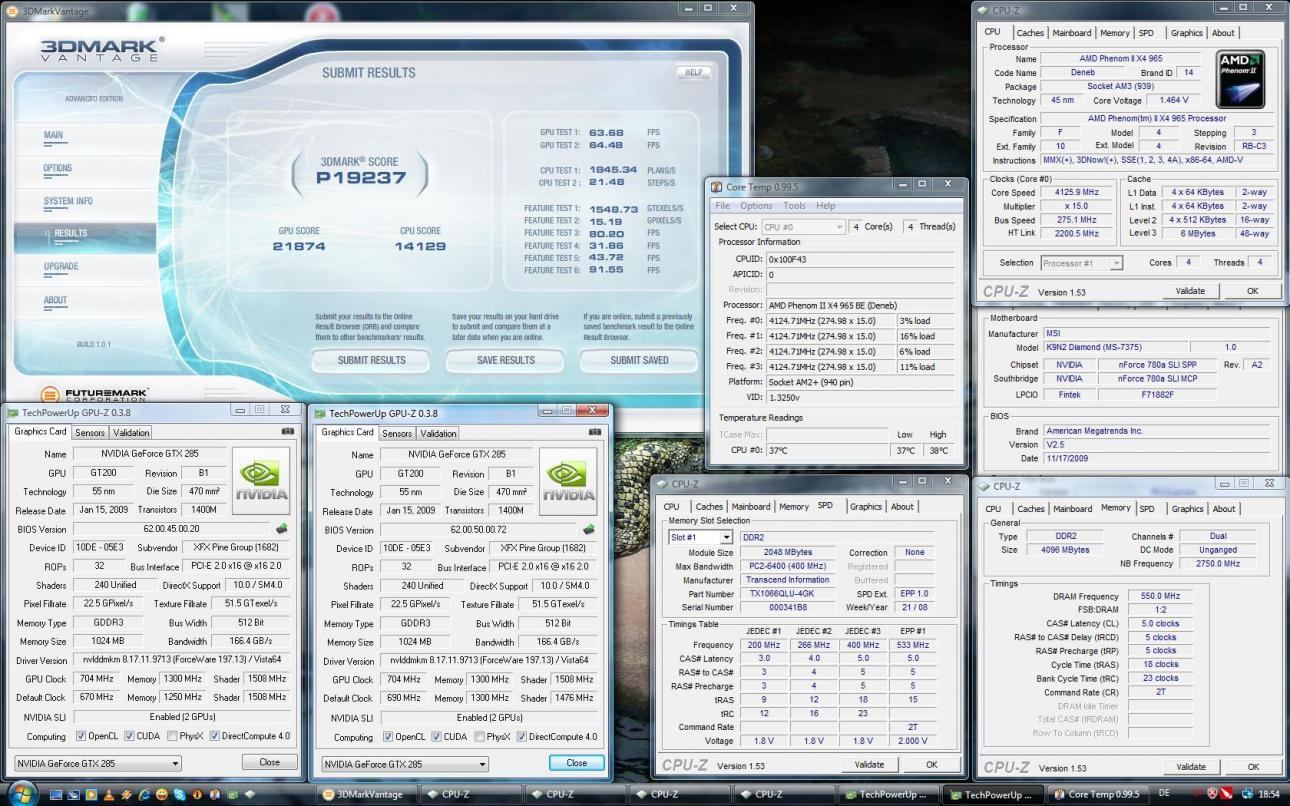
Task: Click the screenshot camera icon in the active GPU-Z window
Action: pyautogui.click(x=595, y=431)
